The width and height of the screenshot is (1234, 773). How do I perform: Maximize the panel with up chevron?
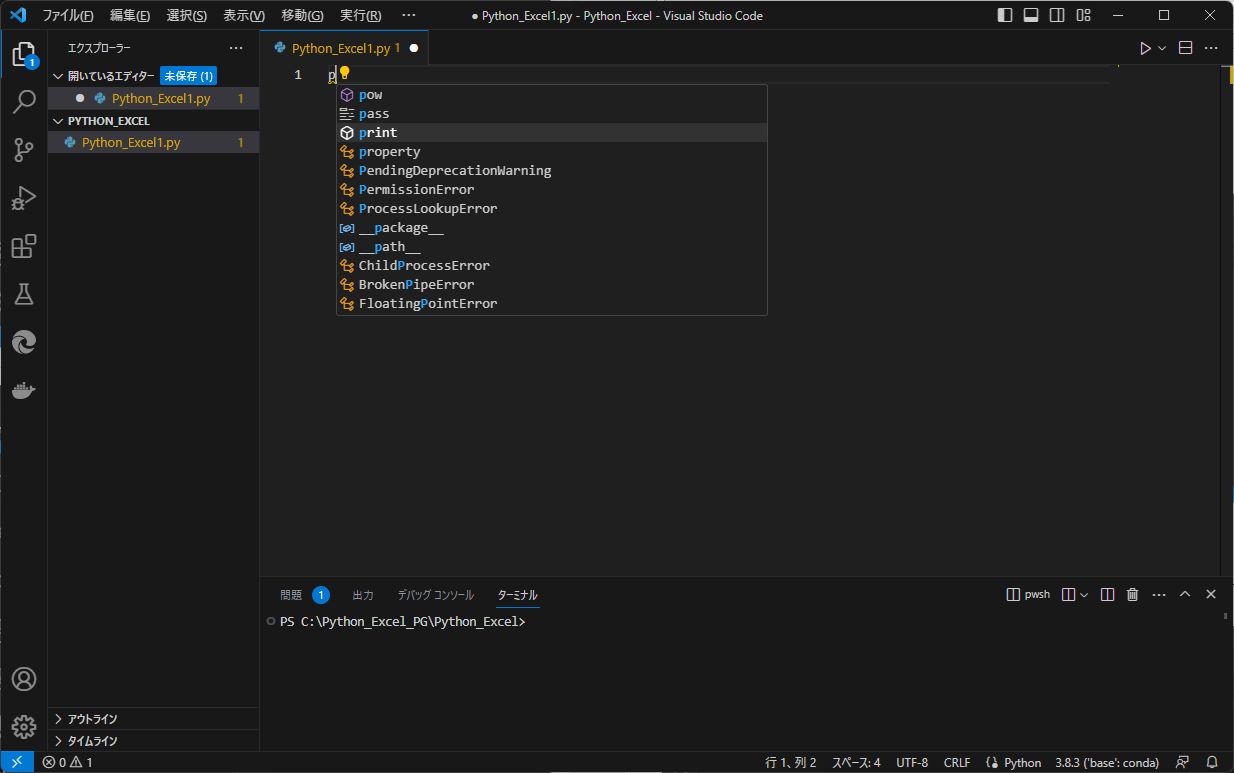(1185, 594)
